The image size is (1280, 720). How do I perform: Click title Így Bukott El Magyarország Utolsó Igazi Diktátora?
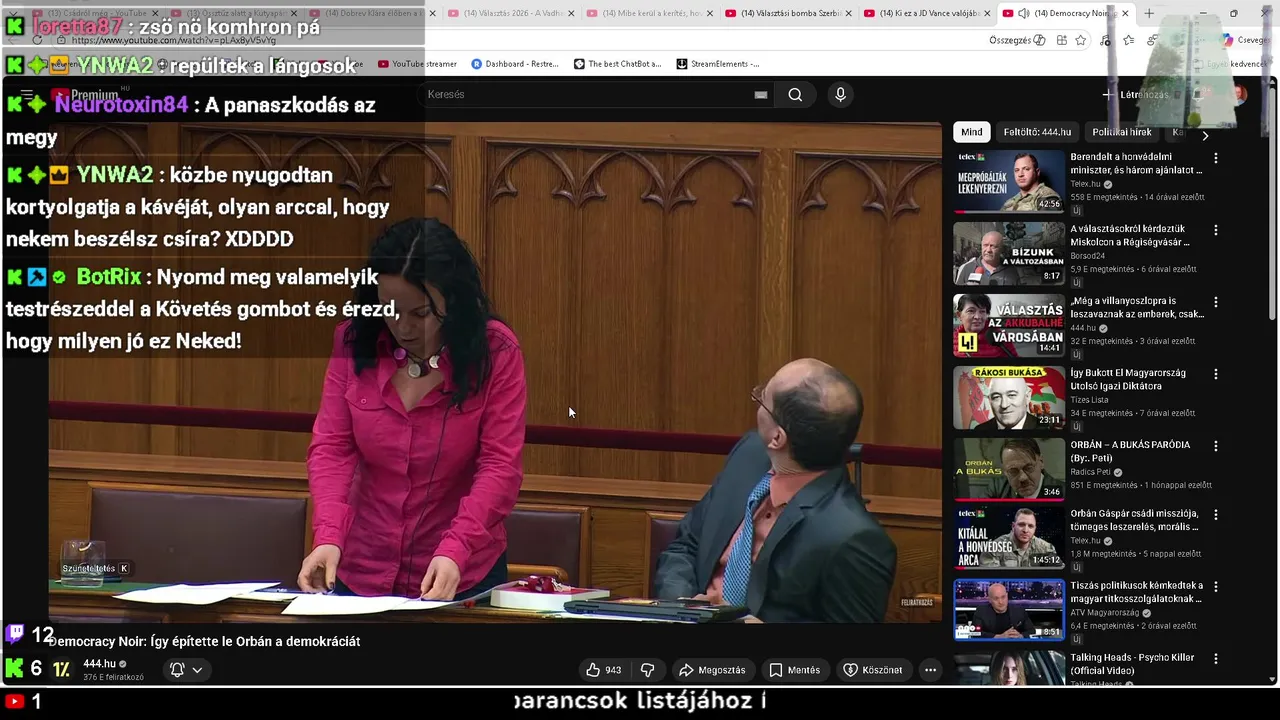tap(1128, 379)
